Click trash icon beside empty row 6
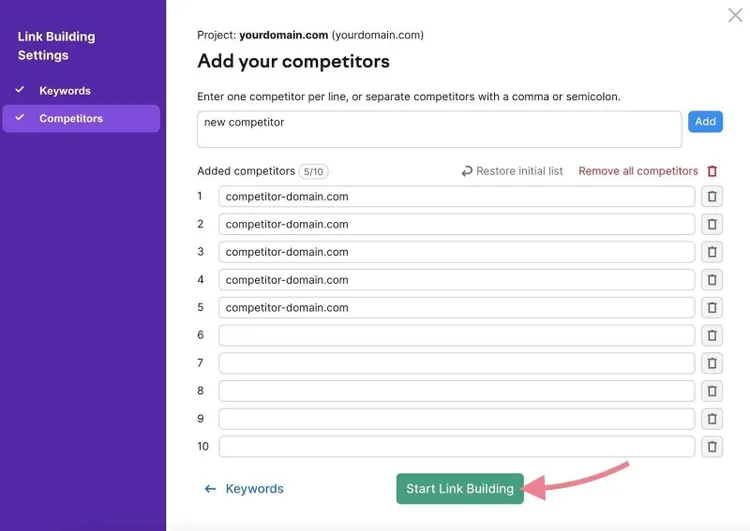Image resolution: width=750 pixels, height=531 pixels. point(712,335)
